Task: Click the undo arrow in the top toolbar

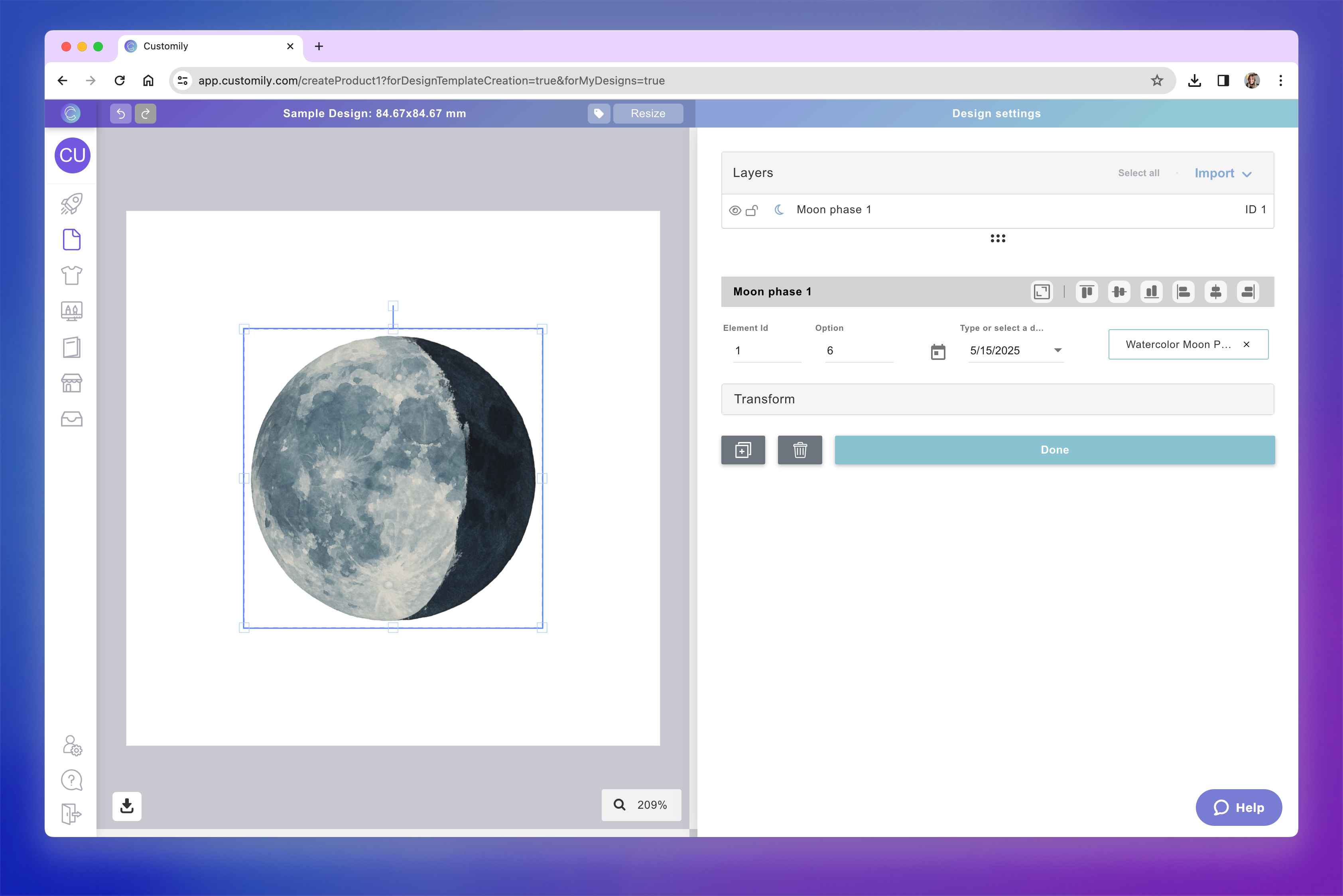Action: [120, 113]
